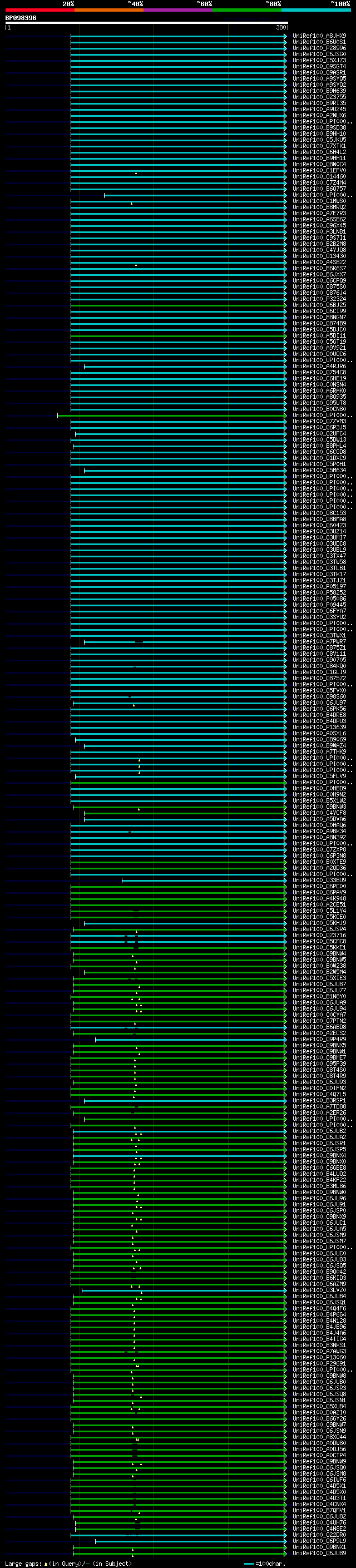Viewport: 356px width, 1568px height.
Task: Open hit UniRef100_P28996
Action: 319,48
